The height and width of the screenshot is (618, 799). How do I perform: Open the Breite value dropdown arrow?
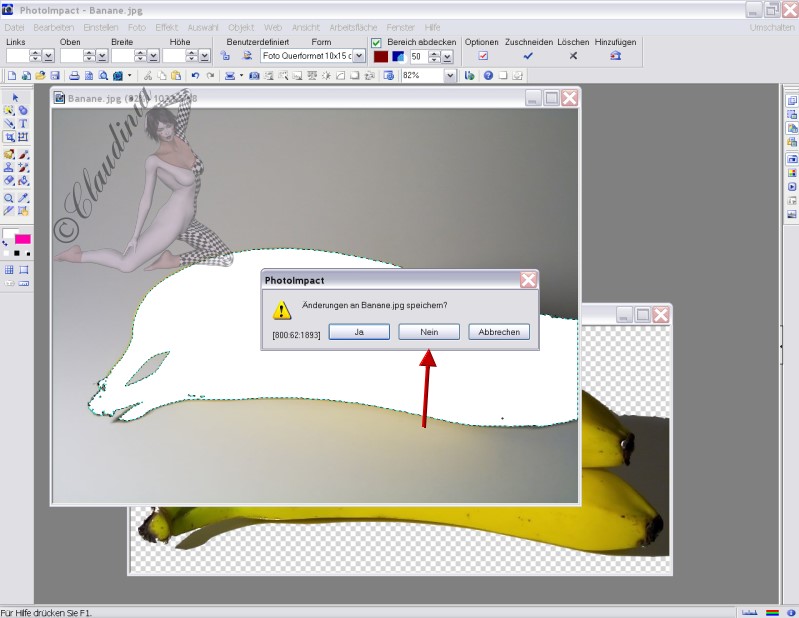153,56
